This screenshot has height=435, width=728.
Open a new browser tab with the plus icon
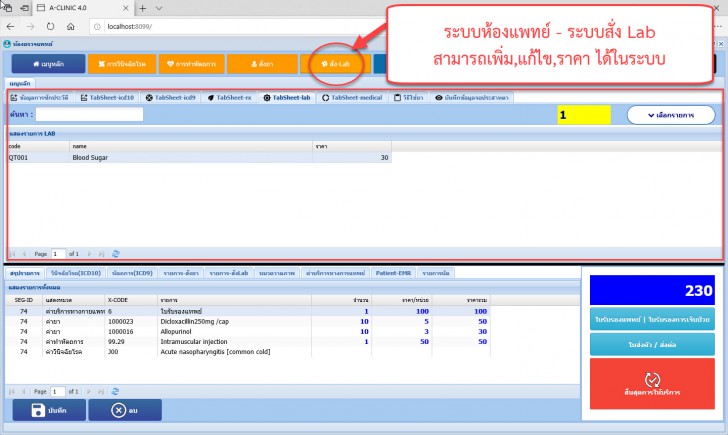pyautogui.click(x=143, y=8)
